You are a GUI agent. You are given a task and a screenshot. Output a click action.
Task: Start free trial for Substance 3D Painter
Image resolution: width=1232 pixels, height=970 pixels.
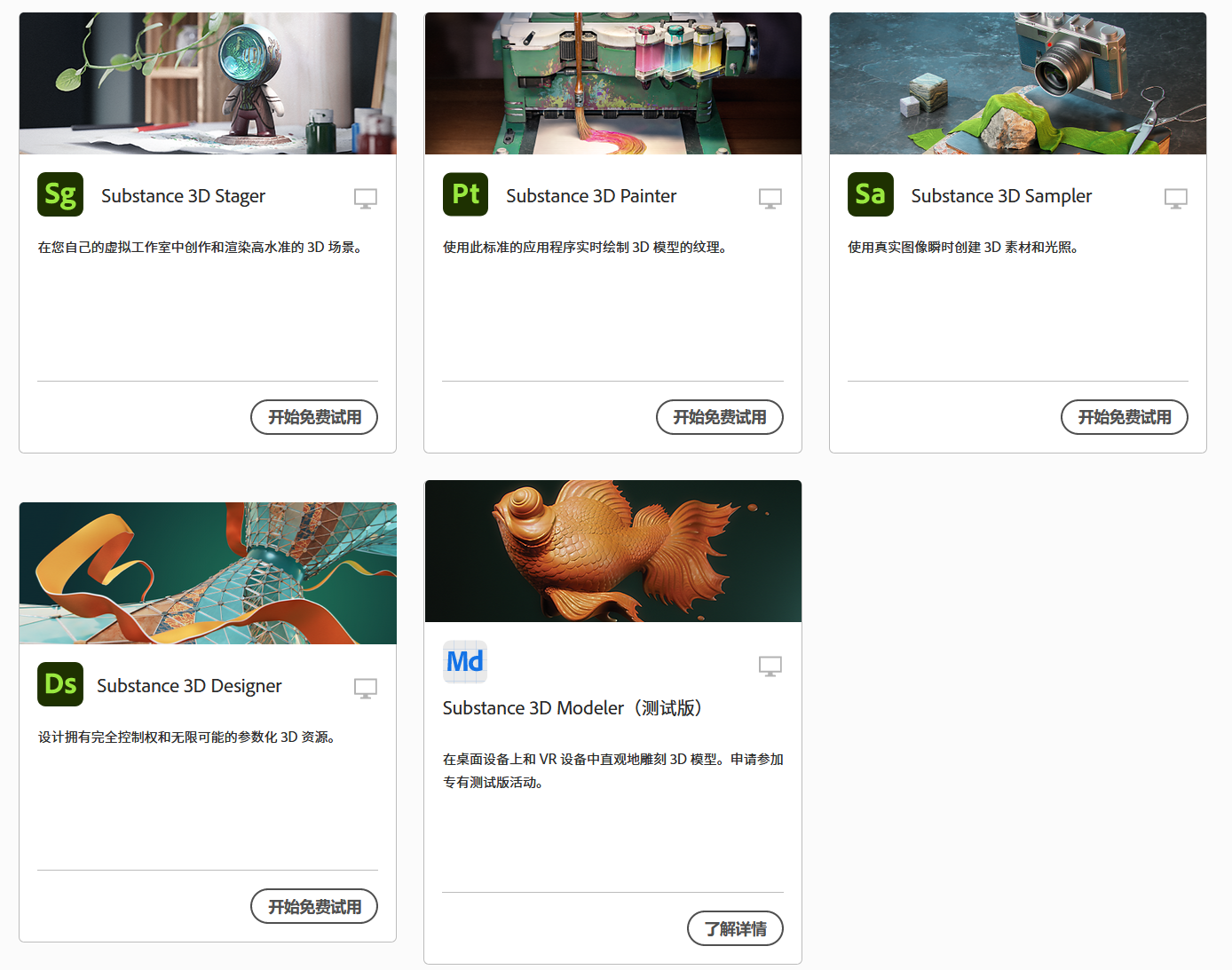click(720, 417)
